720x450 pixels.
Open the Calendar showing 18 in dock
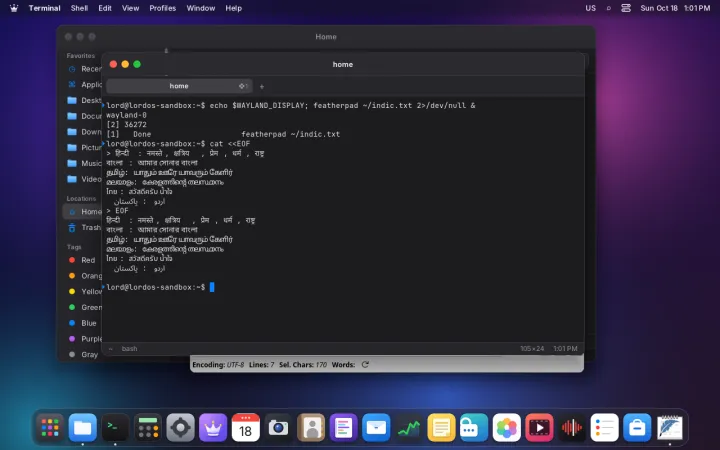(x=246, y=428)
